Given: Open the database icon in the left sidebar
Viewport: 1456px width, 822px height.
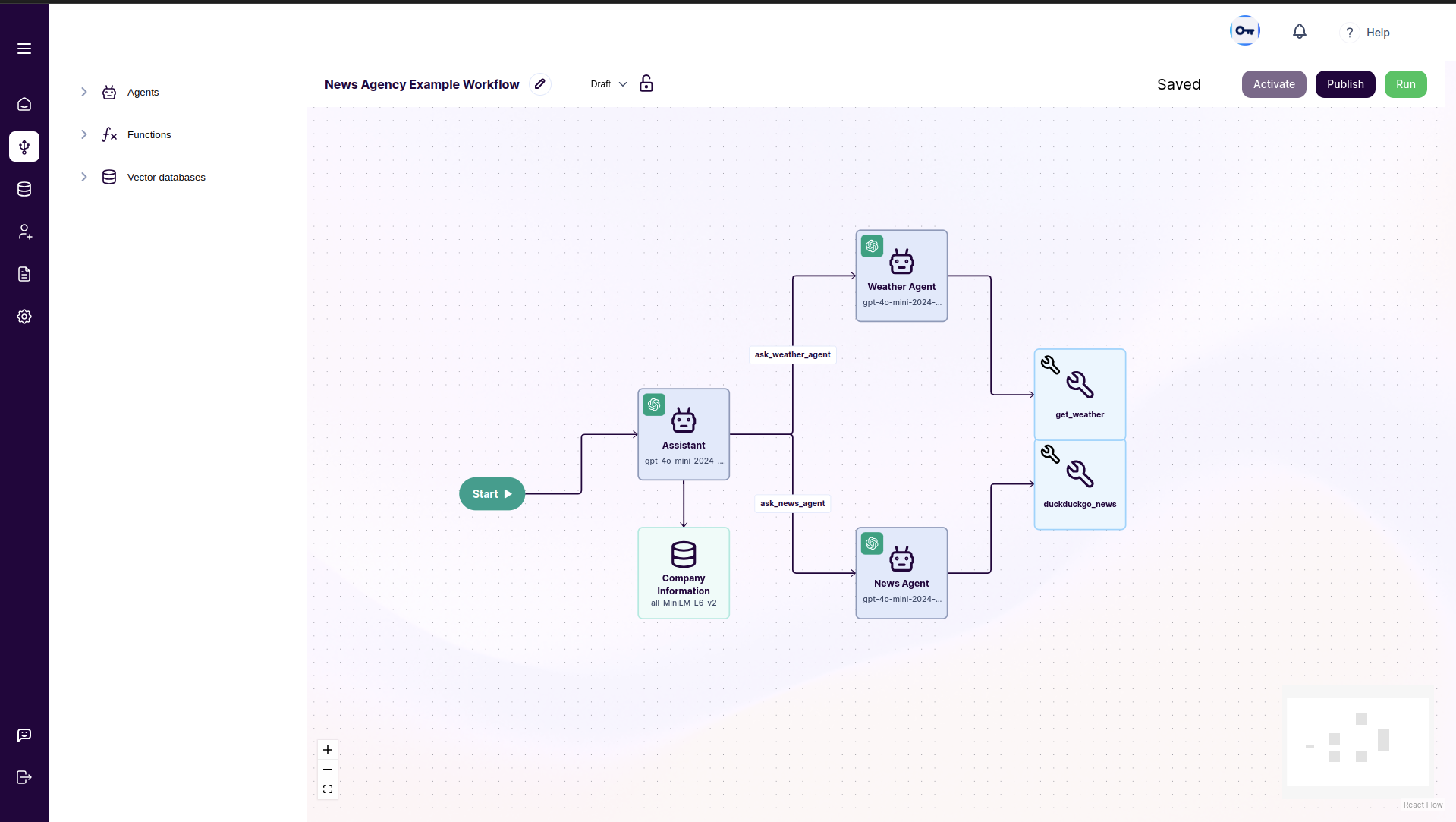Looking at the screenshot, I should tap(24, 189).
